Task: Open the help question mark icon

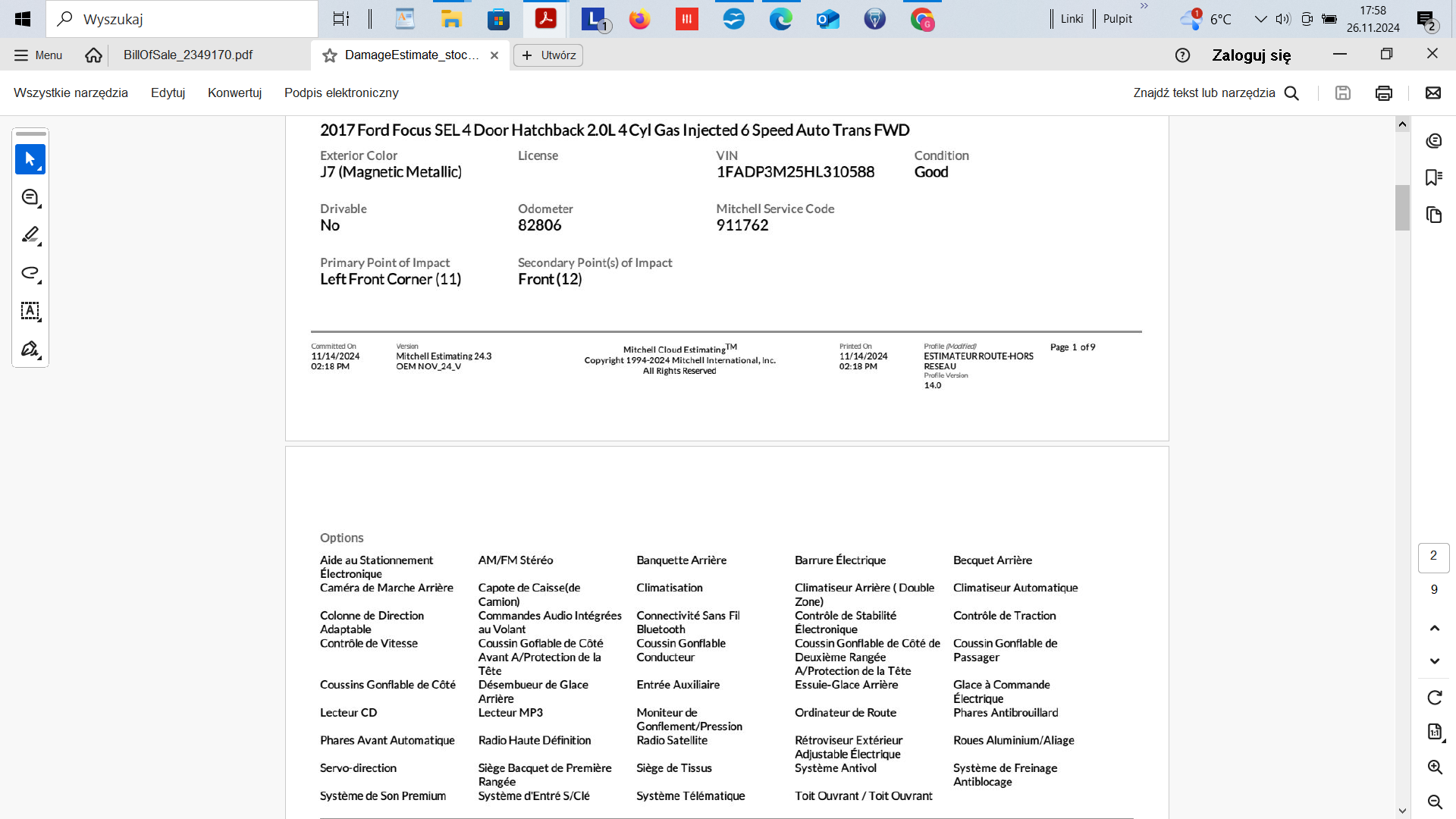Action: point(1182,55)
